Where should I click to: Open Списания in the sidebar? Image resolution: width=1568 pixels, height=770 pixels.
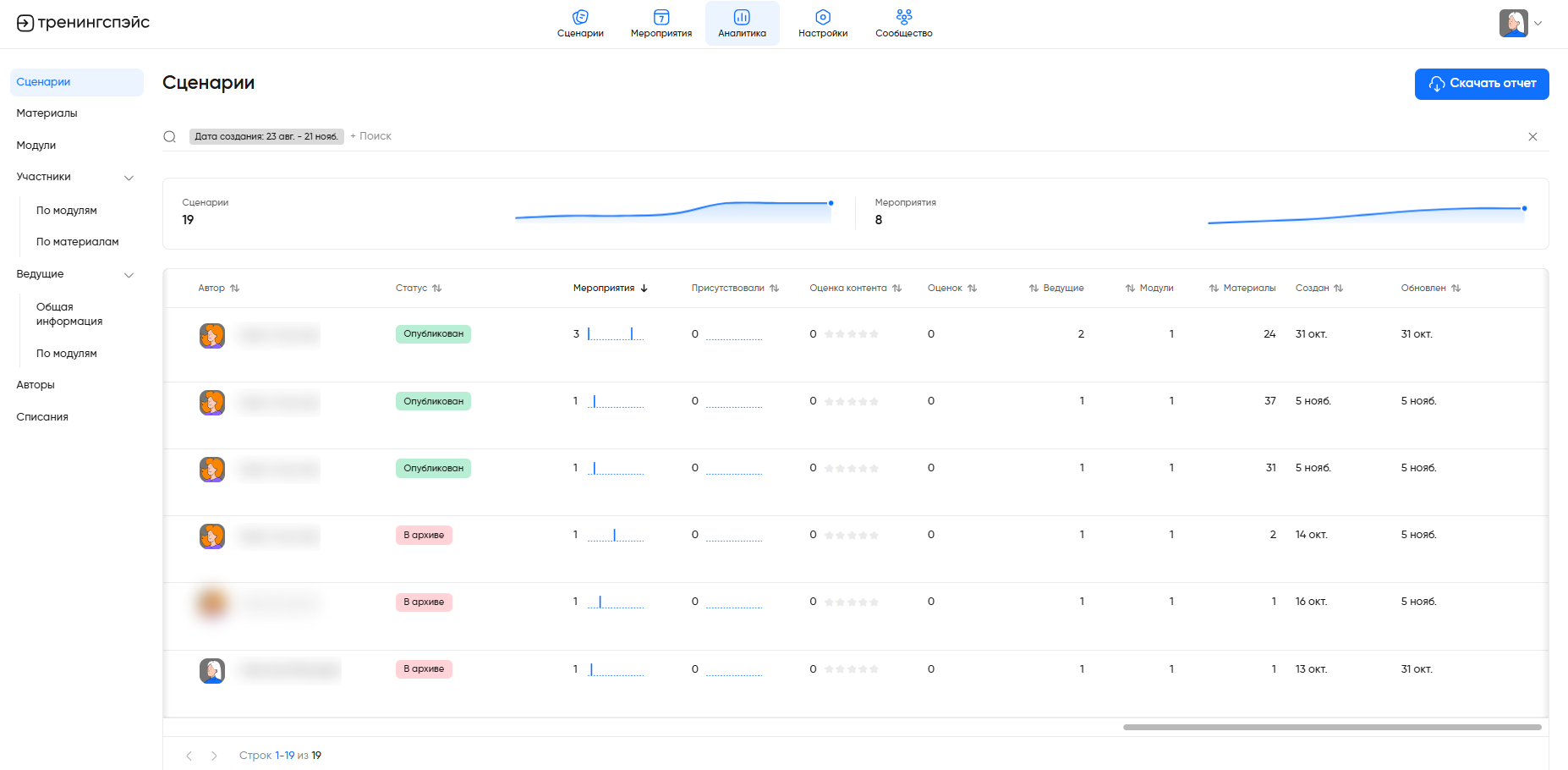coord(42,417)
